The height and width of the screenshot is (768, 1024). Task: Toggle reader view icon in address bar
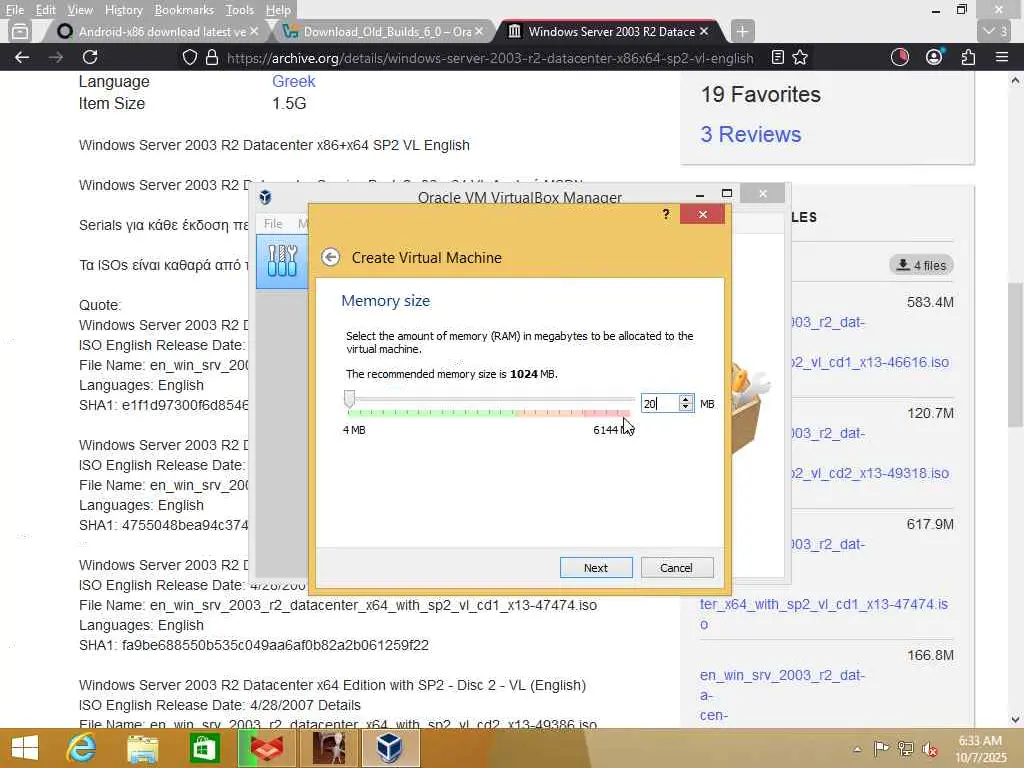click(x=777, y=57)
